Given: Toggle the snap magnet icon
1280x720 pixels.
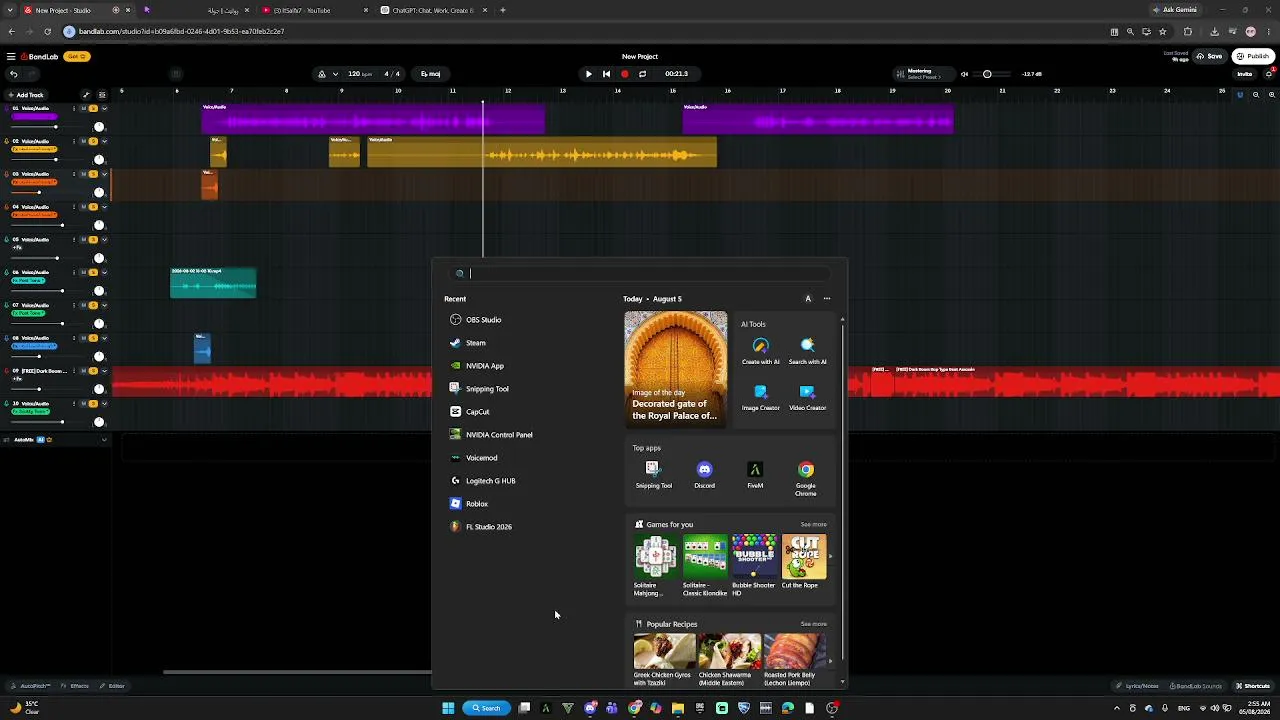Looking at the screenshot, I should coord(1240,95).
